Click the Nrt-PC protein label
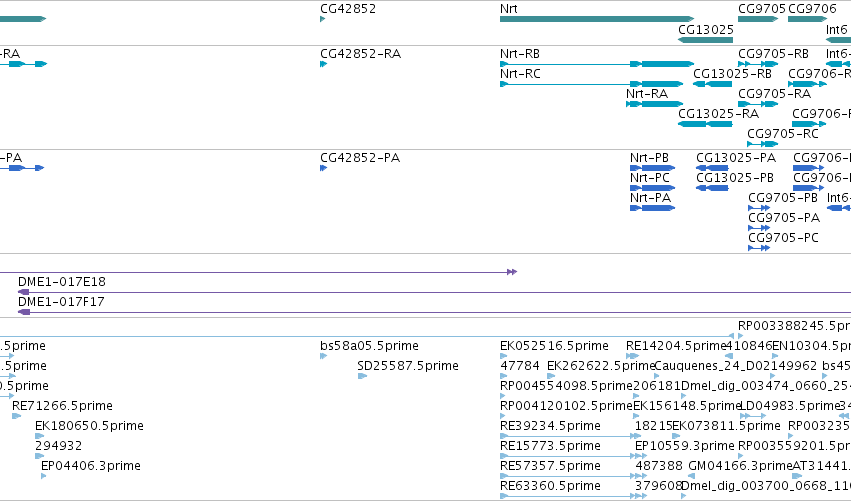The image size is (851, 501). [650, 178]
